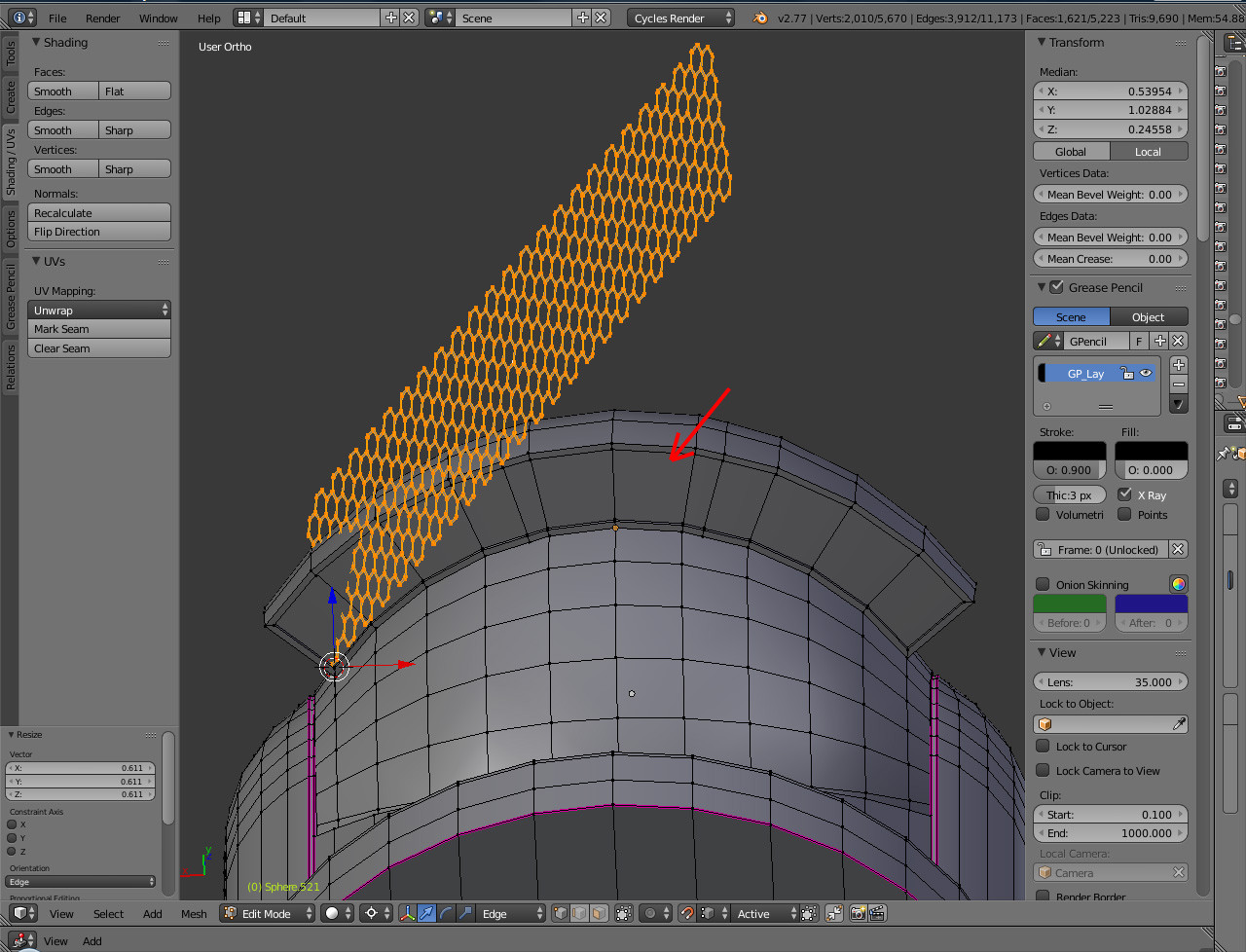Select the scale manipulator icon
Viewport: 1246px width, 952px height.
(x=465, y=913)
